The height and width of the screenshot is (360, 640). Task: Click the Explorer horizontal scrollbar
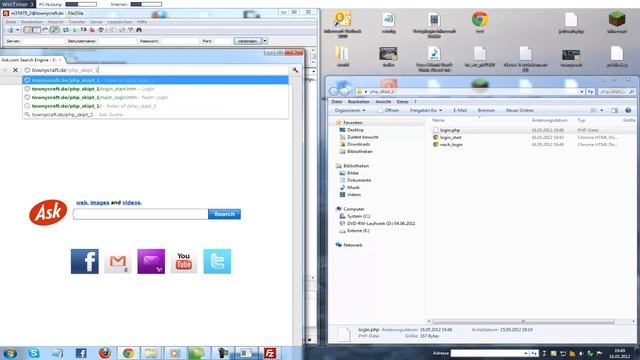[x=523, y=322]
